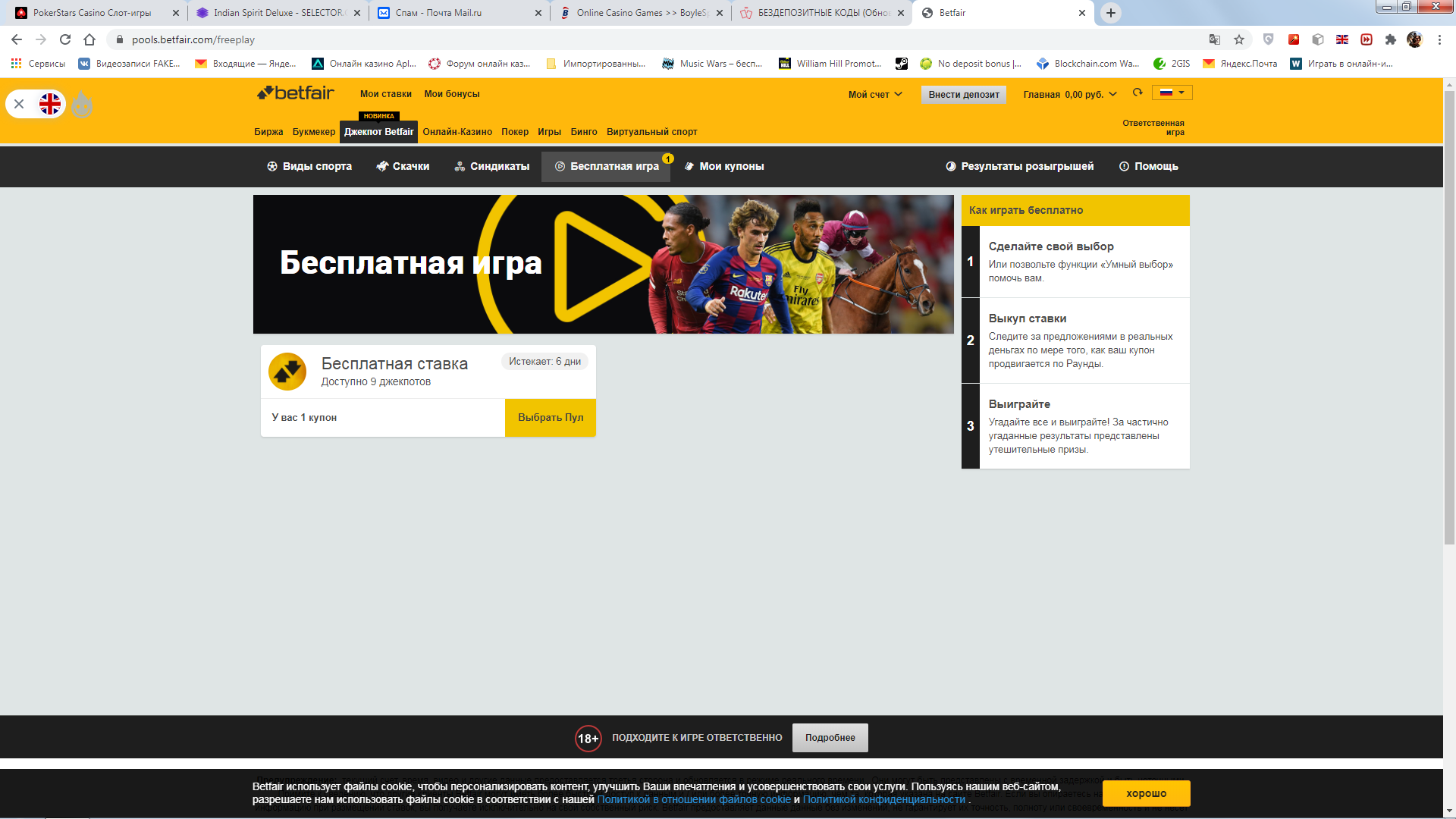
Task: Open the browser extensions puzzle icon
Action: 1390,39
